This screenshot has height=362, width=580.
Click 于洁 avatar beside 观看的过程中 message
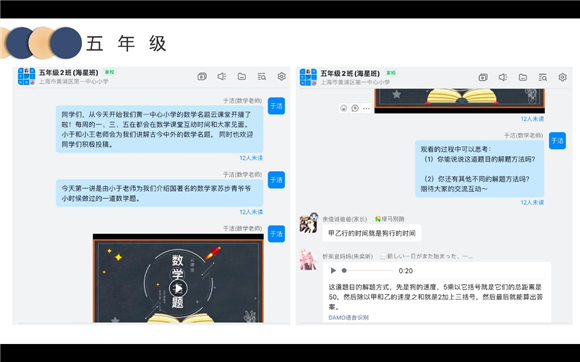[557, 141]
